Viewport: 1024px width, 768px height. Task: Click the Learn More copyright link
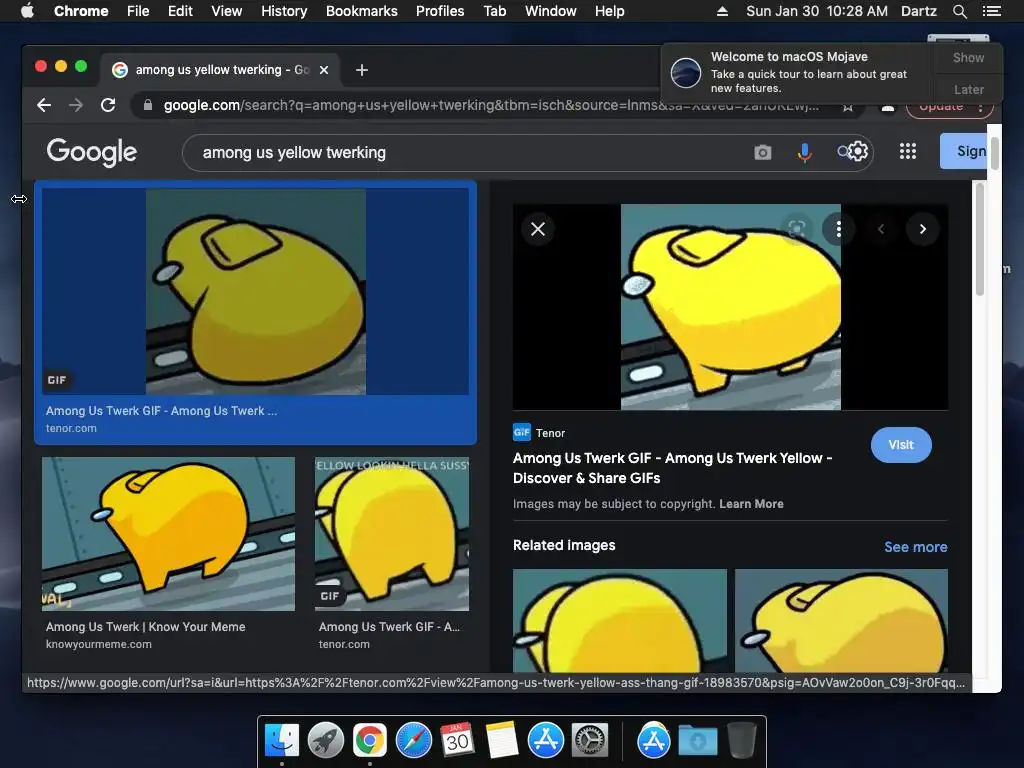click(x=751, y=504)
